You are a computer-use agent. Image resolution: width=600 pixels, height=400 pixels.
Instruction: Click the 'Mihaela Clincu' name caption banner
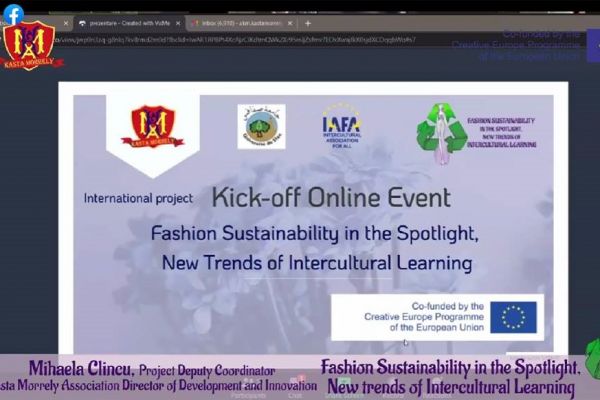pyautogui.click(x=160, y=375)
